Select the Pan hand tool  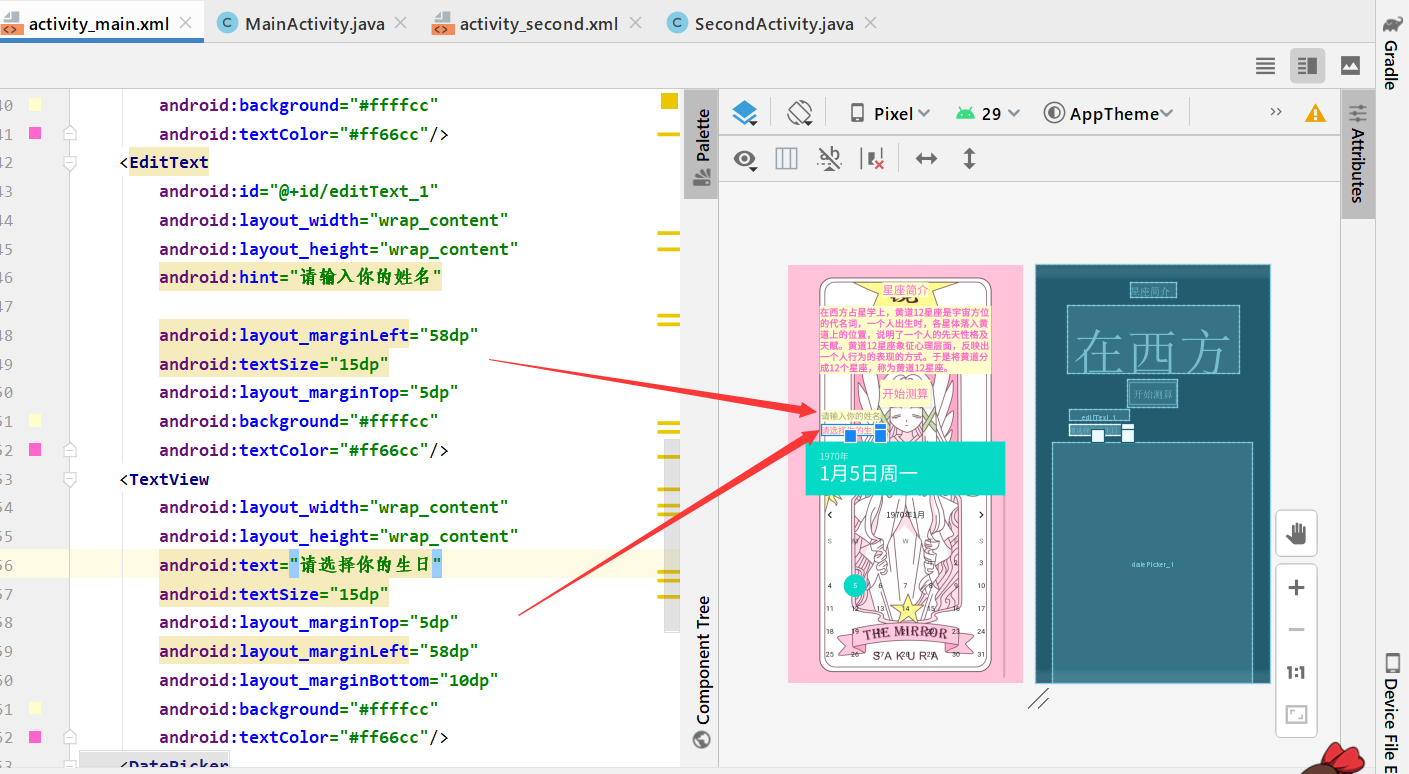coord(1296,533)
